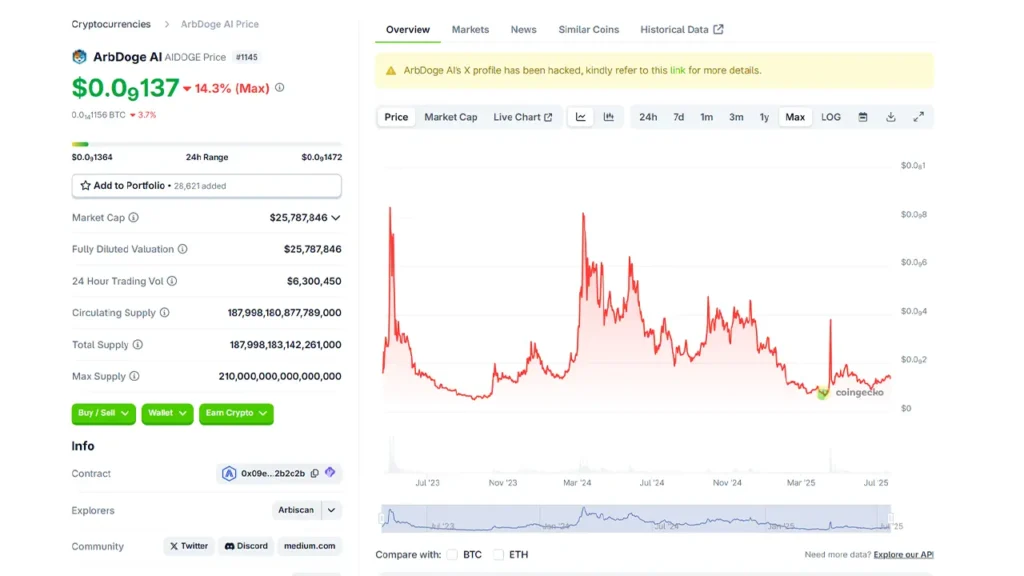Switch to the Similar Coins tab
Screen dimensions: 1024x576
click(588, 29)
